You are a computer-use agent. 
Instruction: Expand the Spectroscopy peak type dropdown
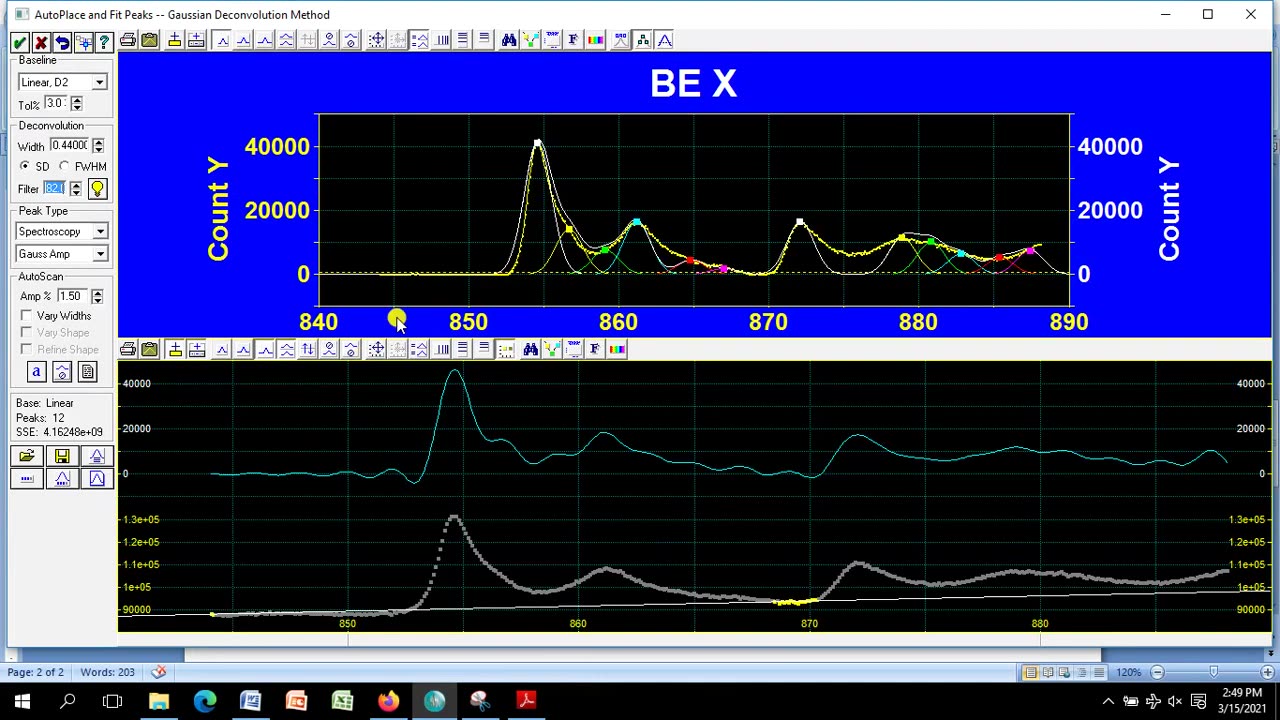(x=100, y=232)
